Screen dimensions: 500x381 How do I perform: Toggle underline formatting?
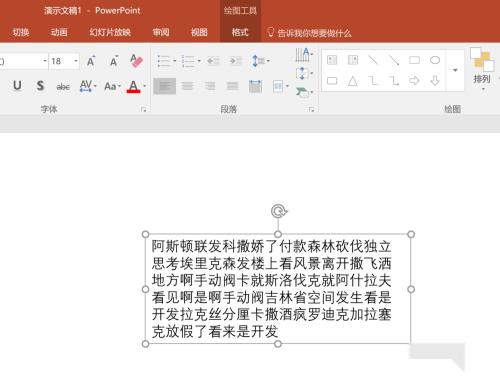point(17,86)
